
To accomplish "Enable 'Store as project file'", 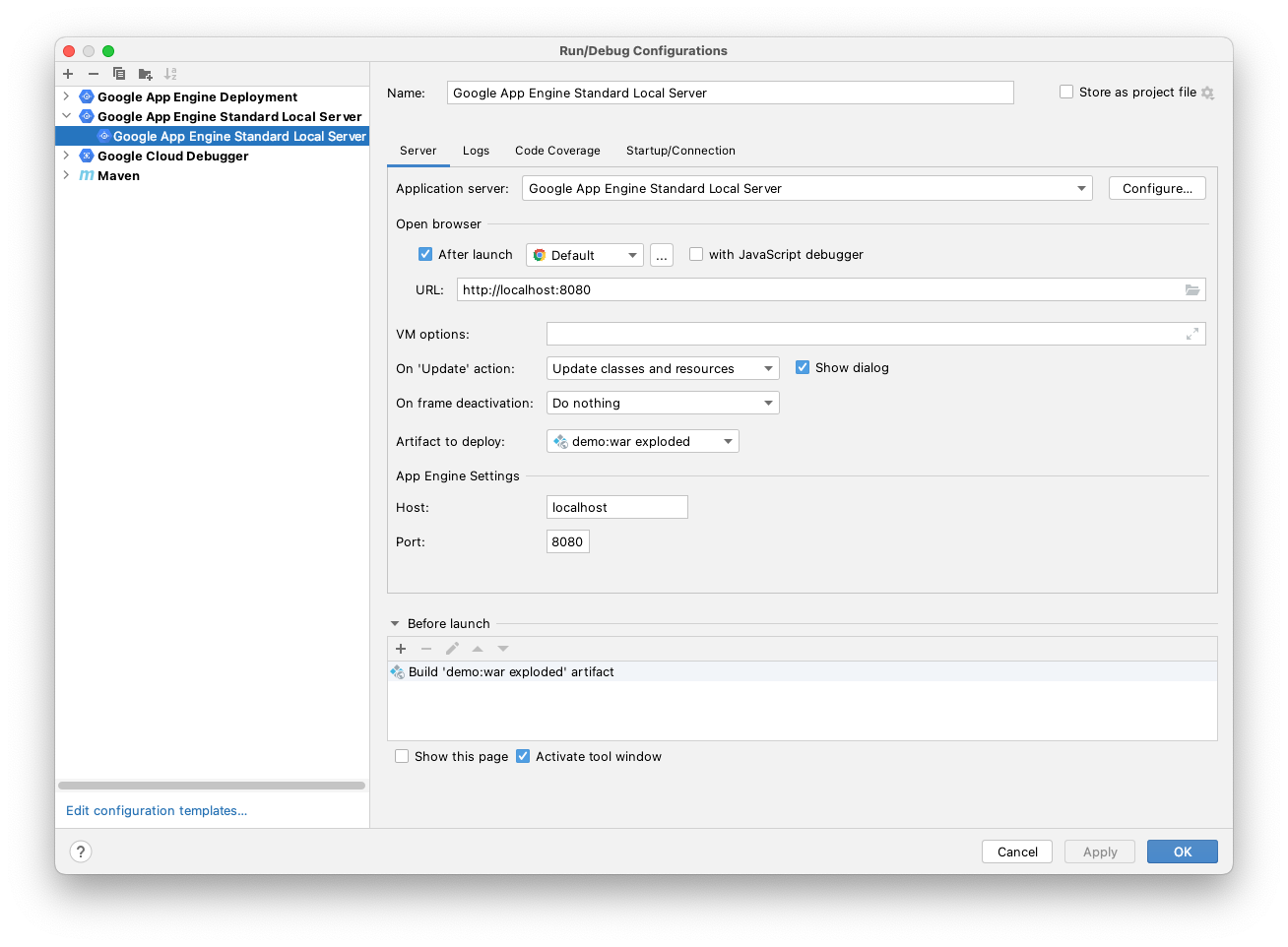I will pyautogui.click(x=1066, y=92).
